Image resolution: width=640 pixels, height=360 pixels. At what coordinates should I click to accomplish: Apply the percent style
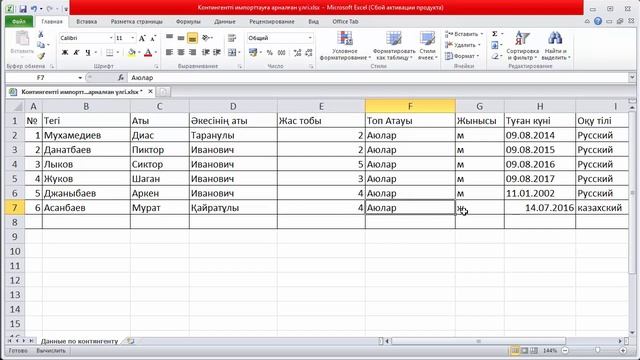coord(269,53)
